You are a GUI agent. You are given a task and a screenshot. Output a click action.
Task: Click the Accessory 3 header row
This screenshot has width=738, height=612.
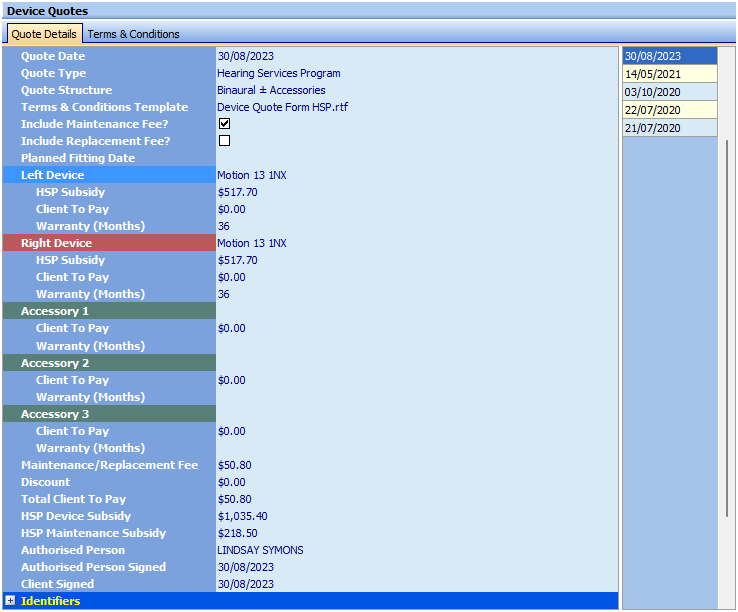pos(109,414)
